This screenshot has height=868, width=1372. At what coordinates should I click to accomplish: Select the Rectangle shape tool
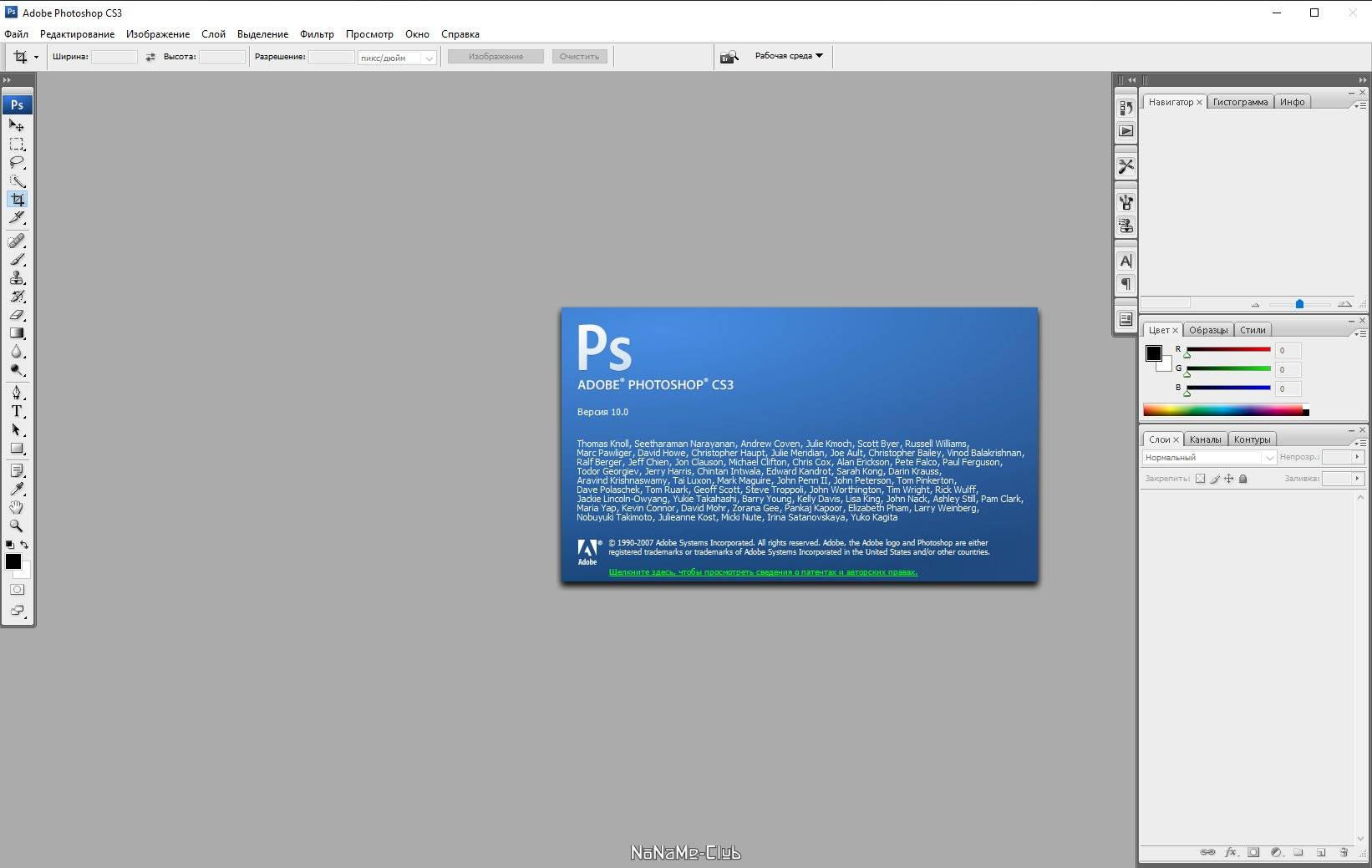[17, 448]
